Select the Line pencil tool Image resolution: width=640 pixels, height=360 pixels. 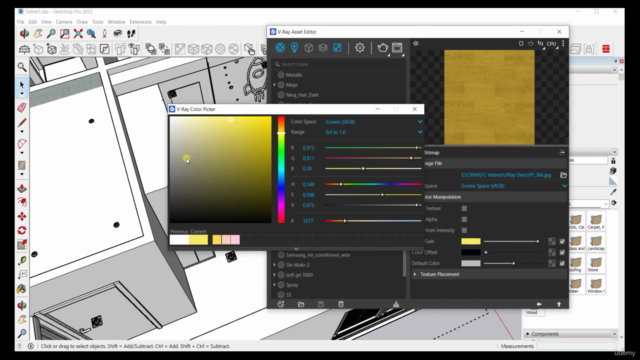[22, 122]
